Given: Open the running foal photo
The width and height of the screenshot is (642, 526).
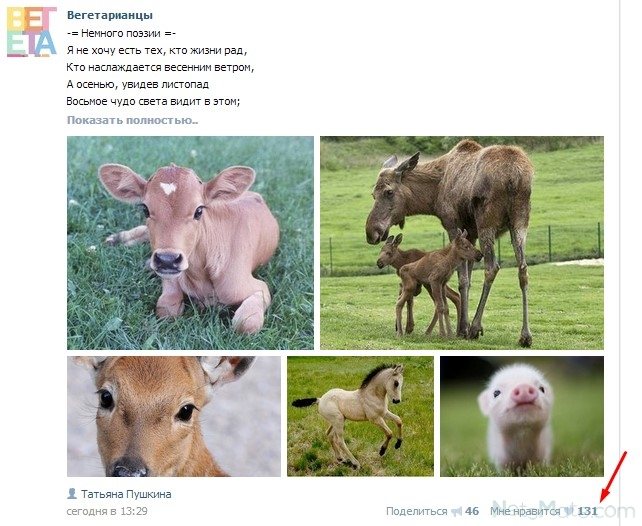Looking at the screenshot, I should tap(360, 416).
